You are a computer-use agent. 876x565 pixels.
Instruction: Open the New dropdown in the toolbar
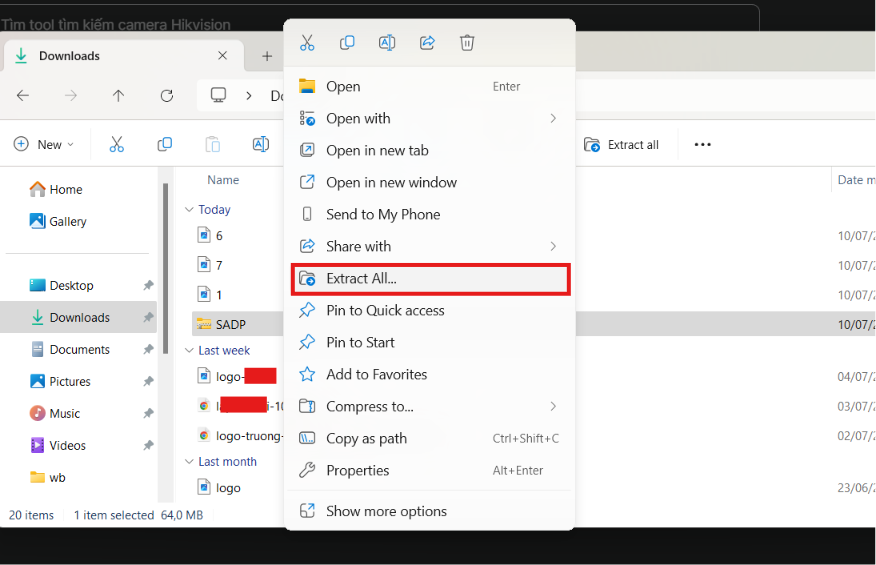click(44, 145)
